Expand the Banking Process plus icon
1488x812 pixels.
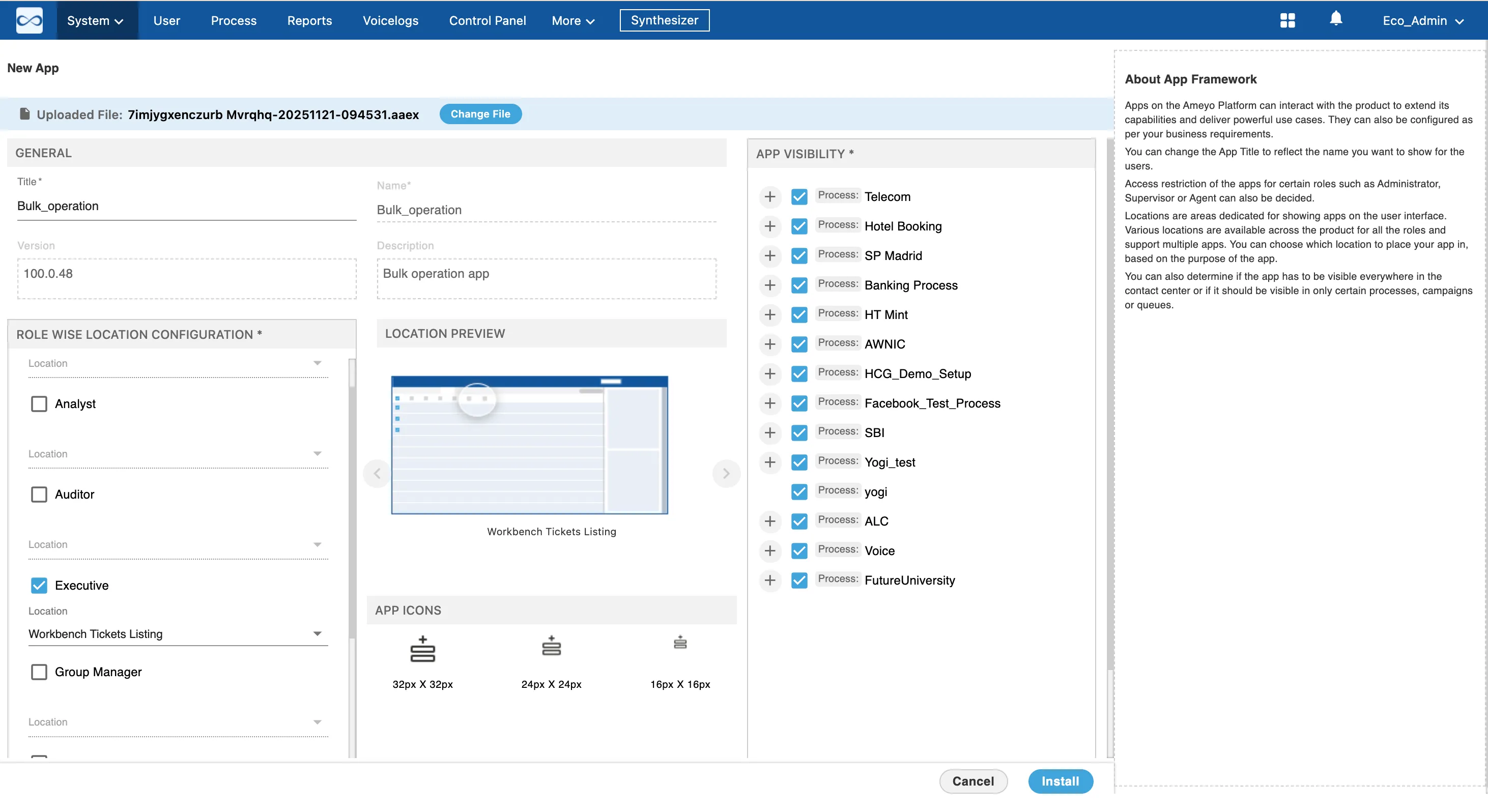point(769,285)
